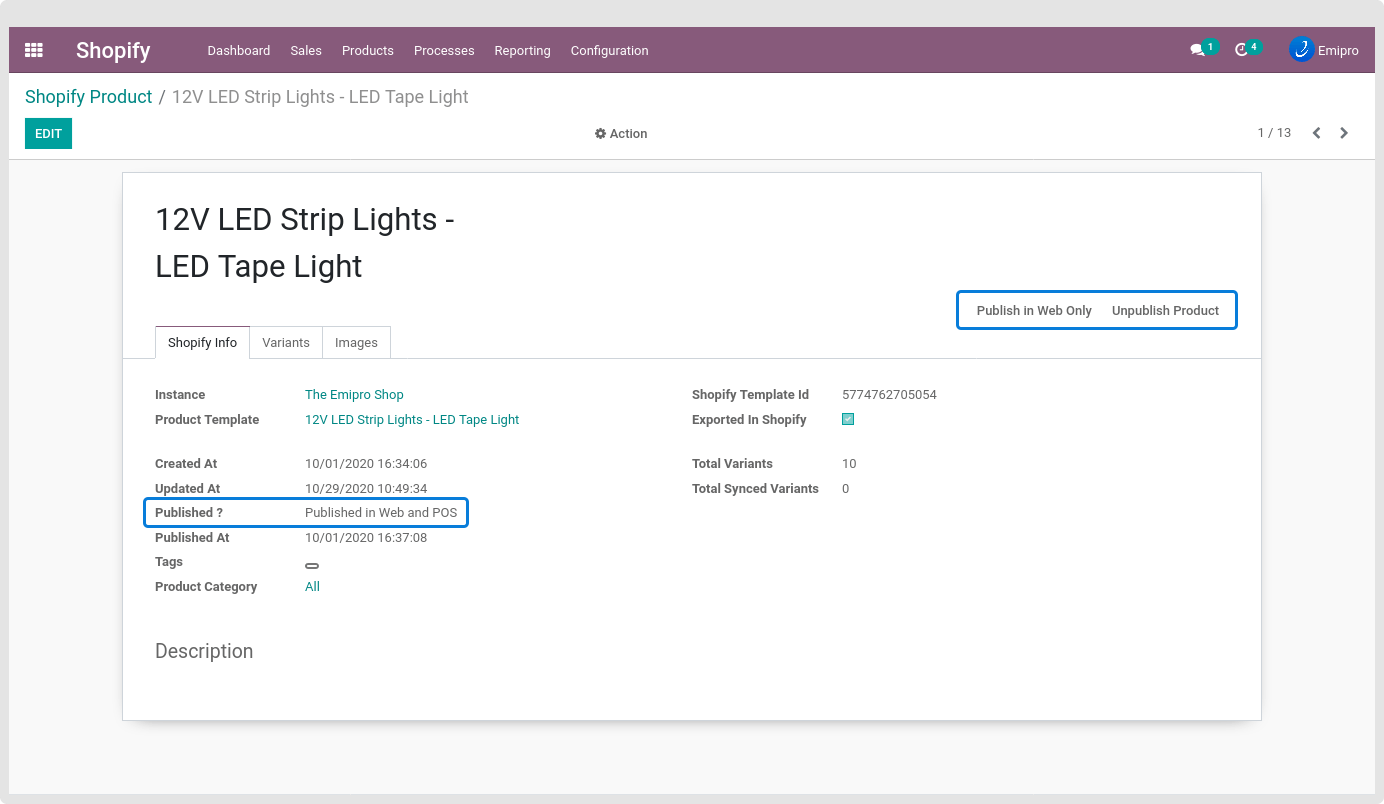
Task: Open the Product Template link
Action: pyautogui.click(x=412, y=420)
